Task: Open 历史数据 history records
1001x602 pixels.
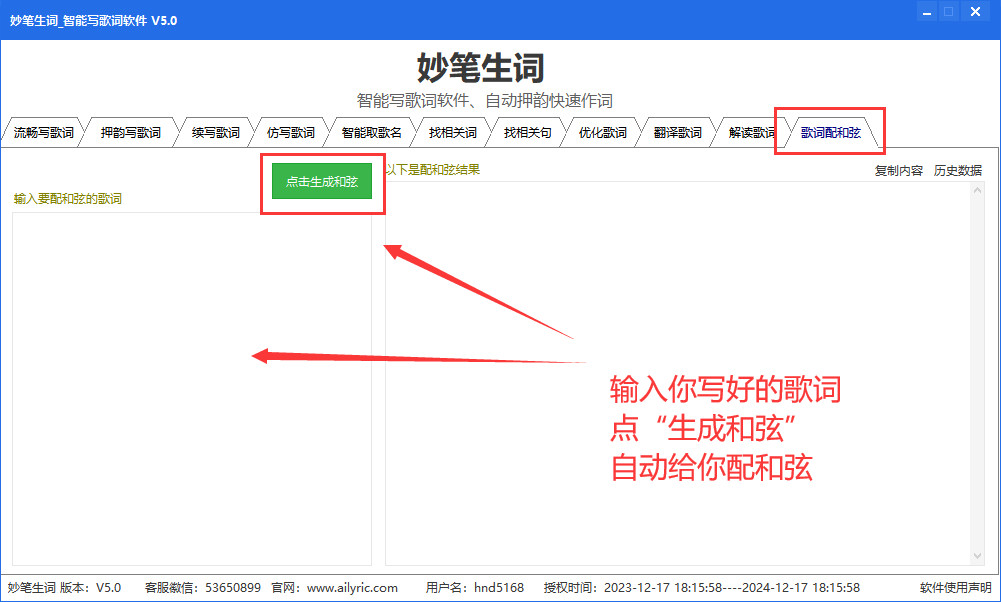Action: [958, 170]
